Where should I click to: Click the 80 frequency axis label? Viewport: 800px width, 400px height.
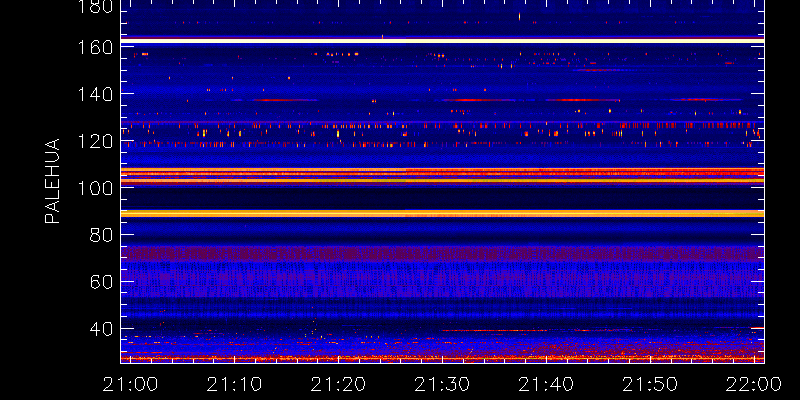coord(102,235)
